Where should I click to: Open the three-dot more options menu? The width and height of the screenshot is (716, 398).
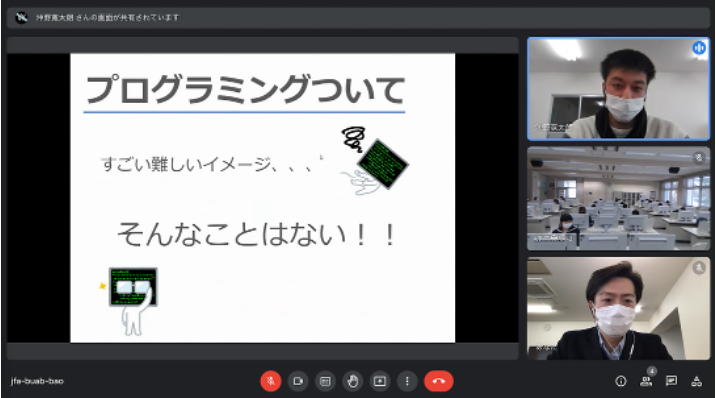(407, 381)
